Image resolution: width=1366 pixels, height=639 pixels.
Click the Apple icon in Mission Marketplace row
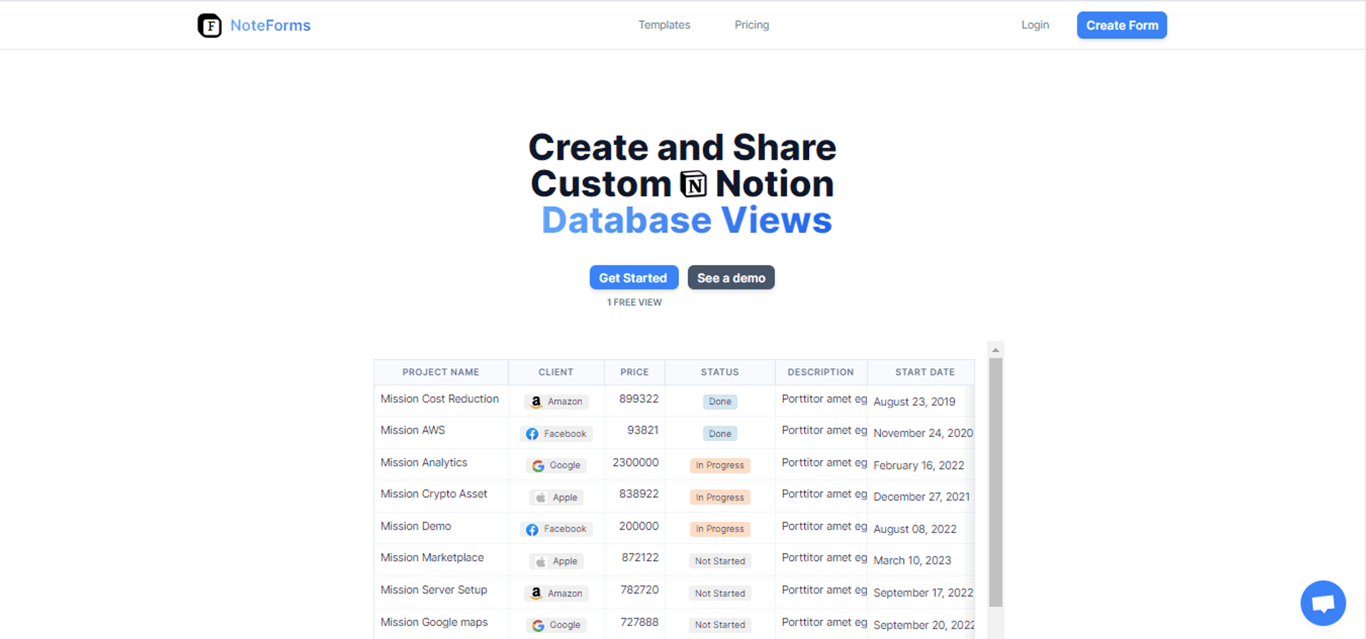[x=541, y=562]
